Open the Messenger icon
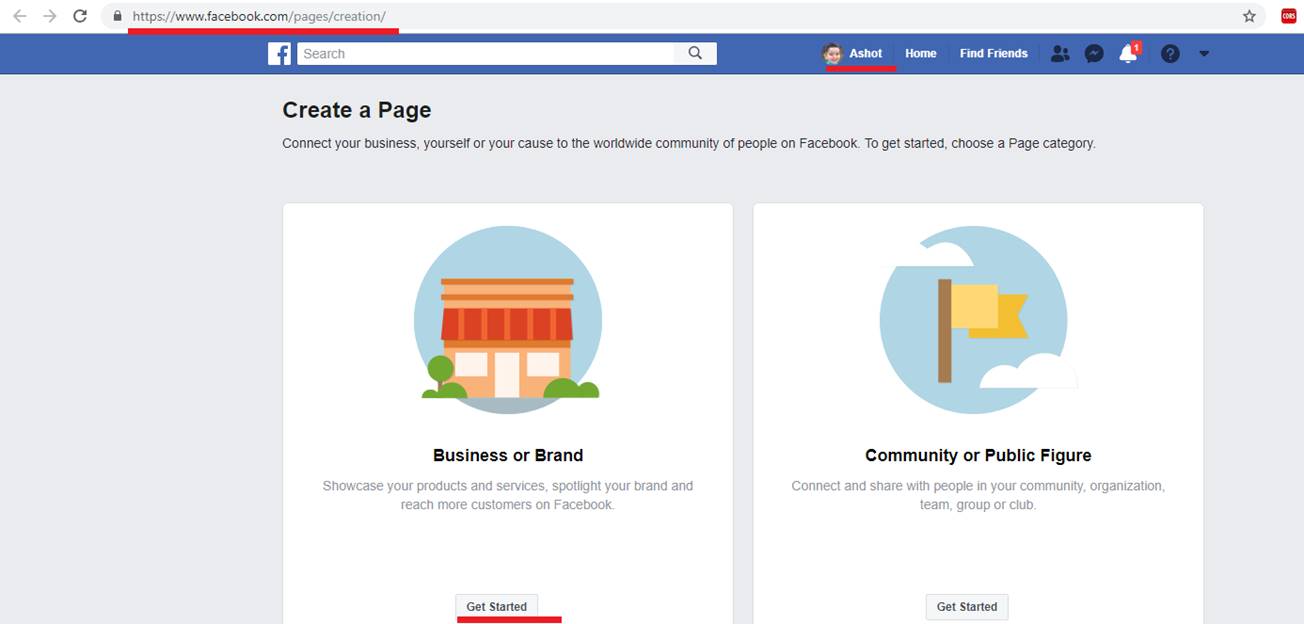 (x=1094, y=54)
